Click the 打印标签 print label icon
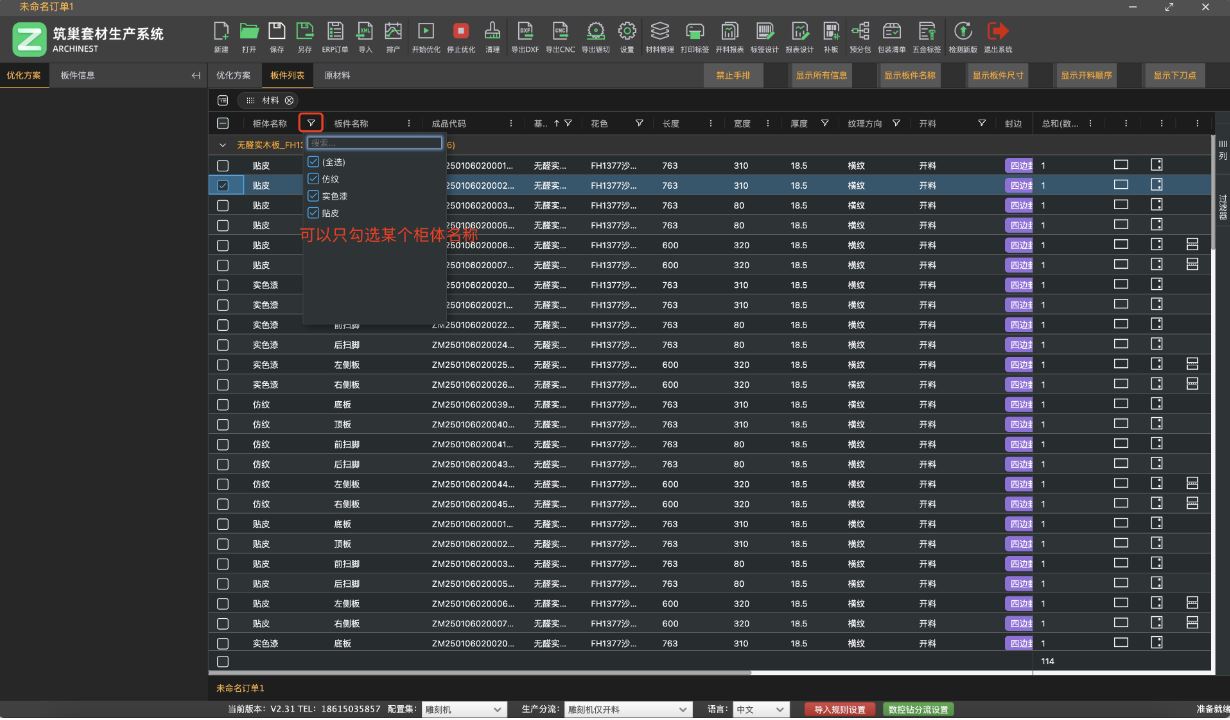1230x720 pixels. 694,34
